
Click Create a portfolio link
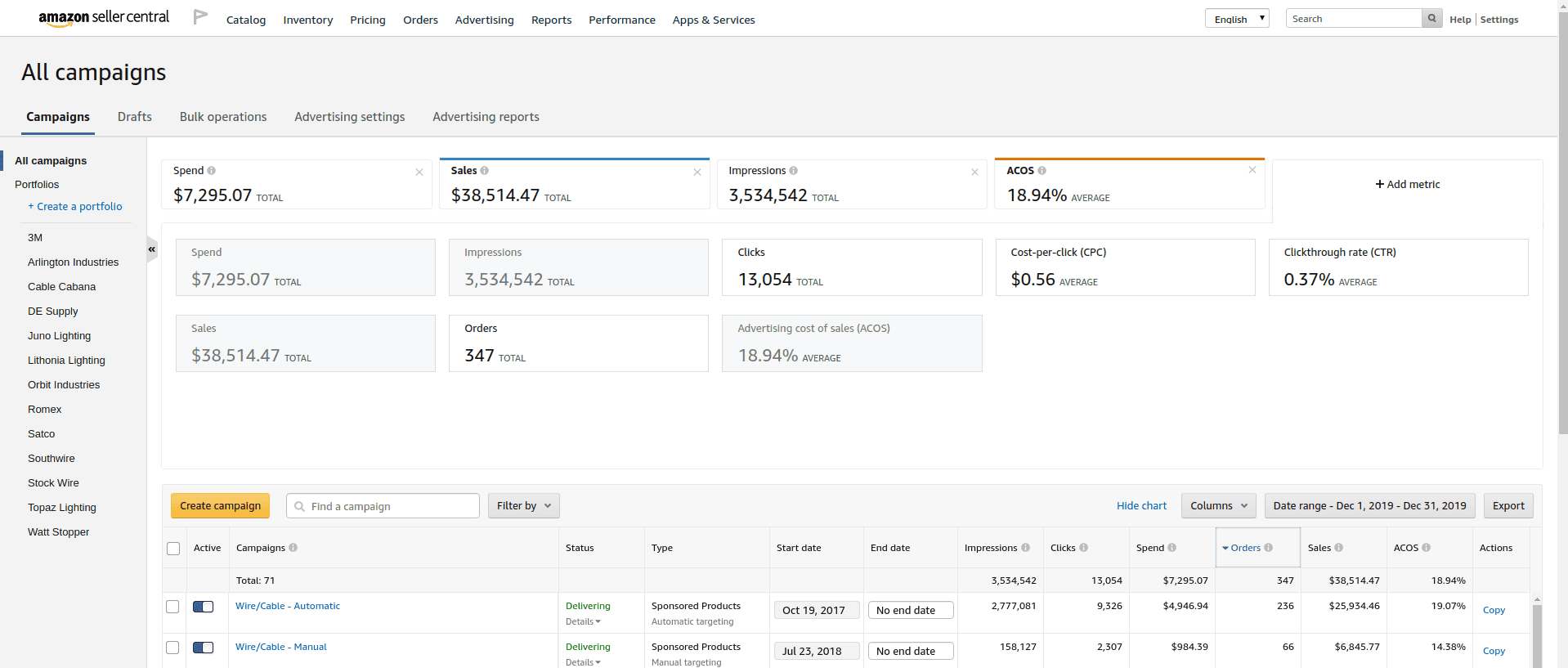pyautogui.click(x=75, y=207)
